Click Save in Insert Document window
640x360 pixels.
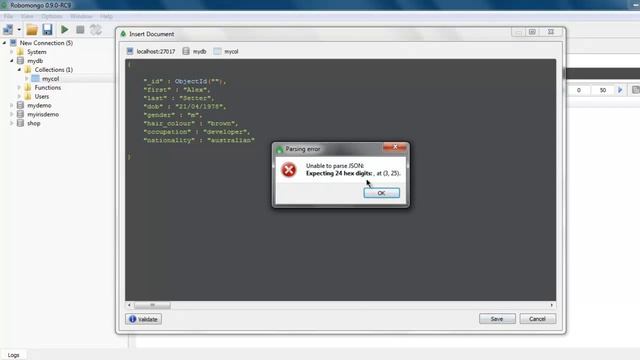tap(497, 319)
